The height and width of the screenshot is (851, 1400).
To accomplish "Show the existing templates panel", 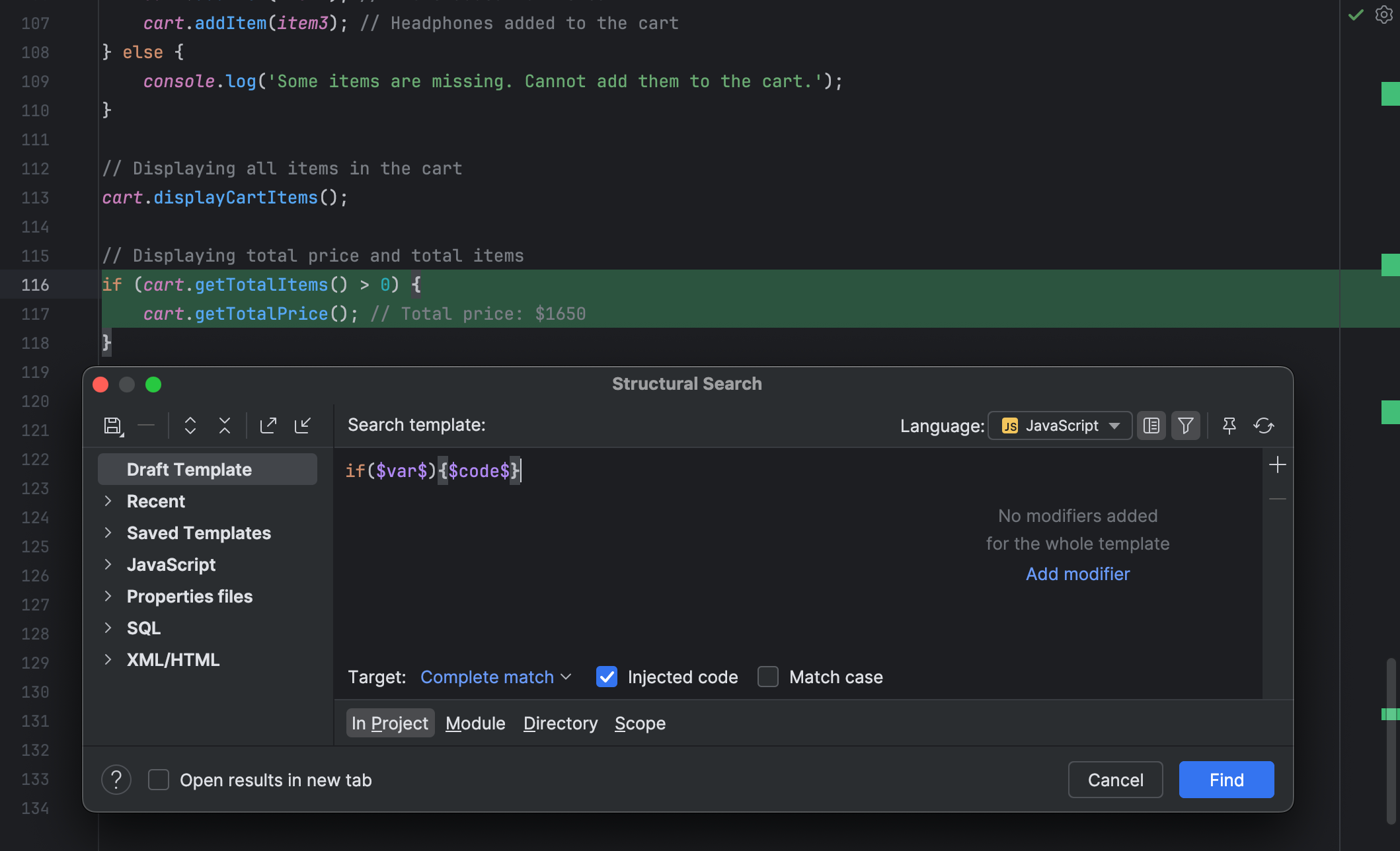I will tap(1151, 425).
